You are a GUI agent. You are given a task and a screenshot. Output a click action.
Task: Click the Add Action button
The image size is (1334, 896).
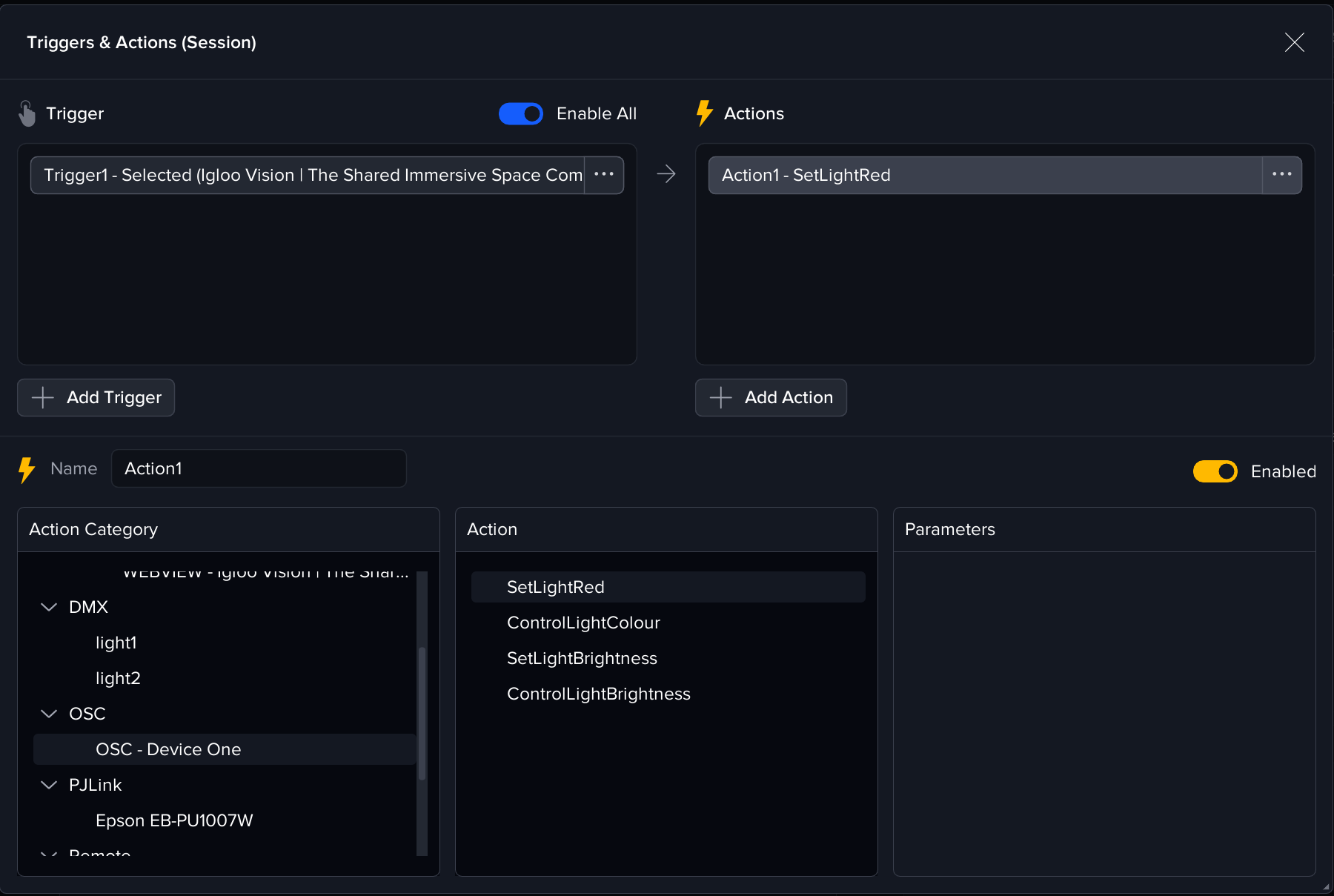pos(771,398)
